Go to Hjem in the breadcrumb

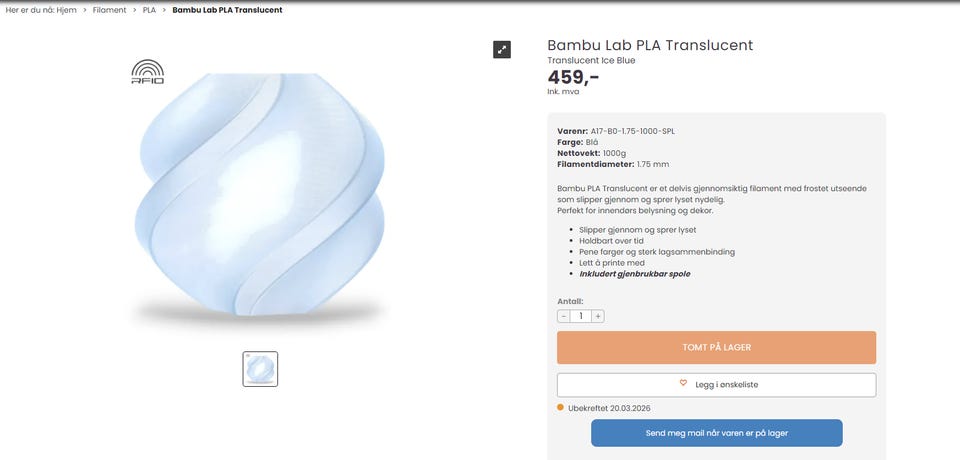[65, 10]
